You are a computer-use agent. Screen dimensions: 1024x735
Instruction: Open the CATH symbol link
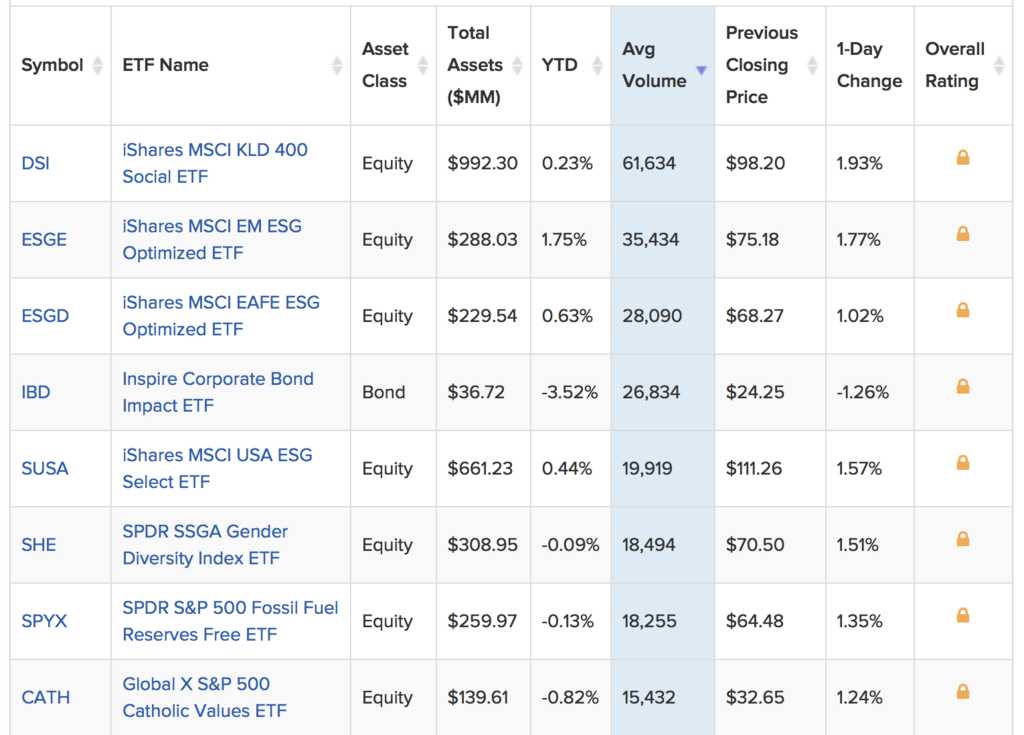pos(46,698)
